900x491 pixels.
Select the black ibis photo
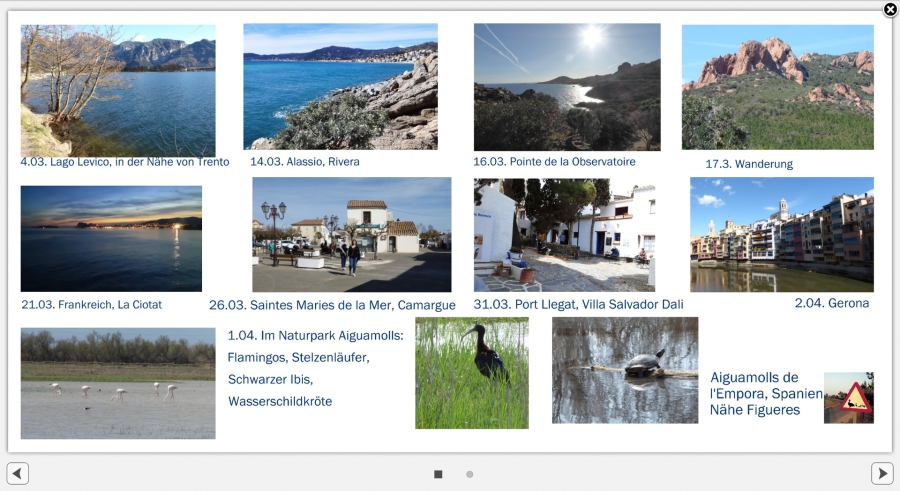[472, 373]
